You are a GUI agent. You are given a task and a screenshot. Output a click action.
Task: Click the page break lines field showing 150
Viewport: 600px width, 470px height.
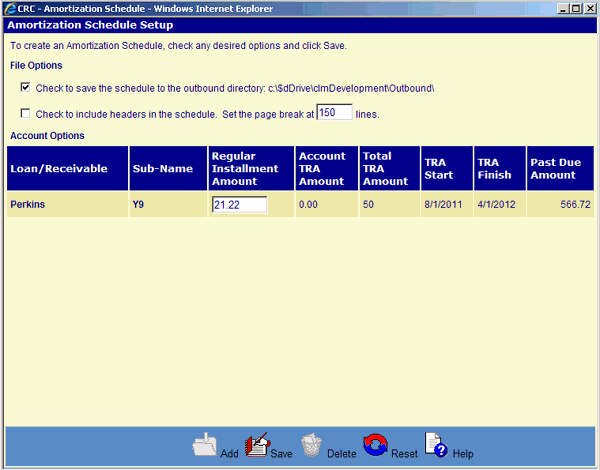click(334, 112)
